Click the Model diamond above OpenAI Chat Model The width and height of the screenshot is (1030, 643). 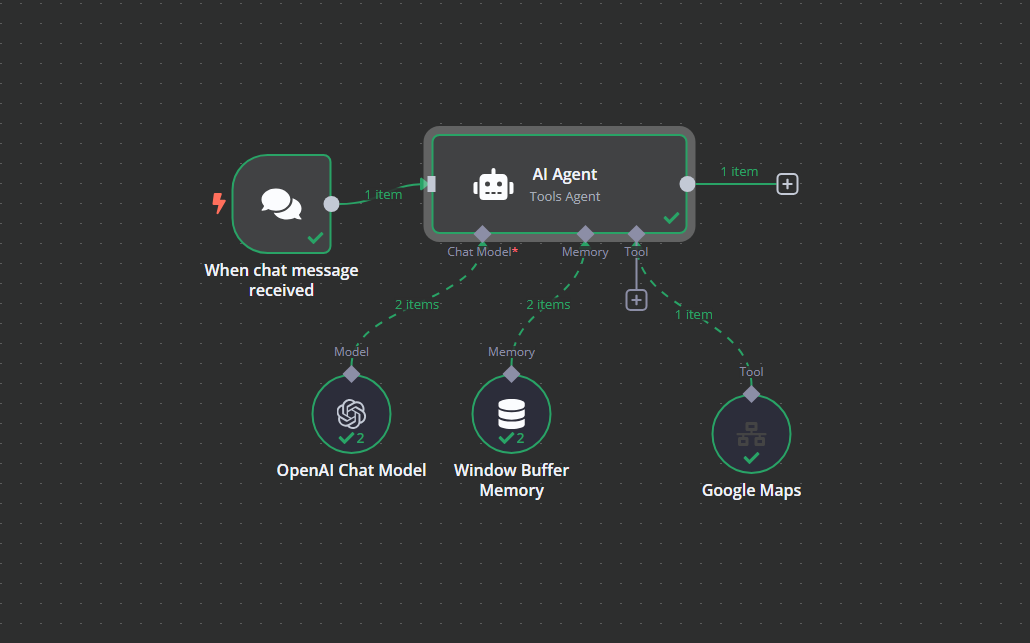[x=351, y=371]
